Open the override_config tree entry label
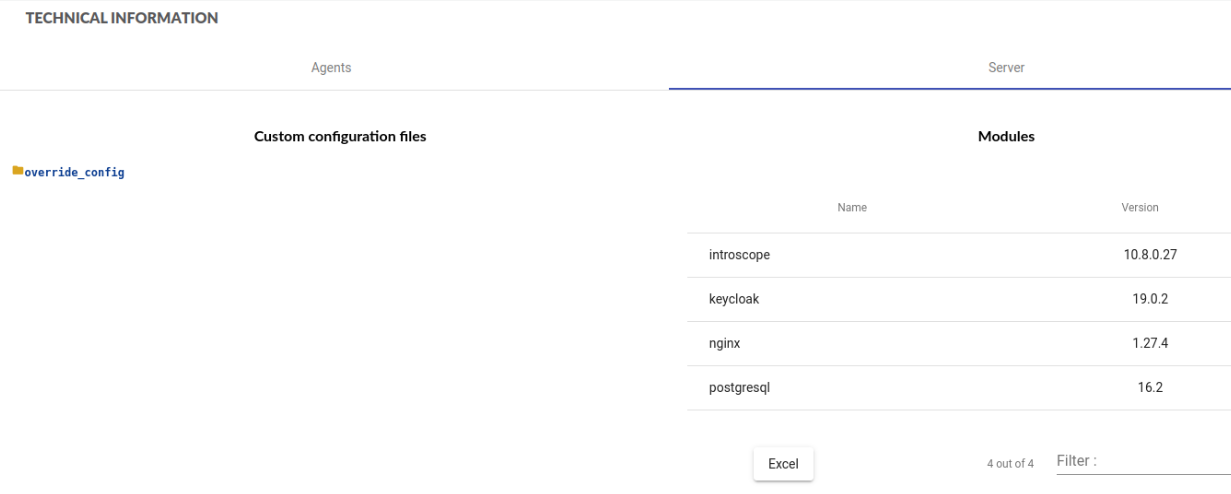1231x494 pixels. [74, 173]
